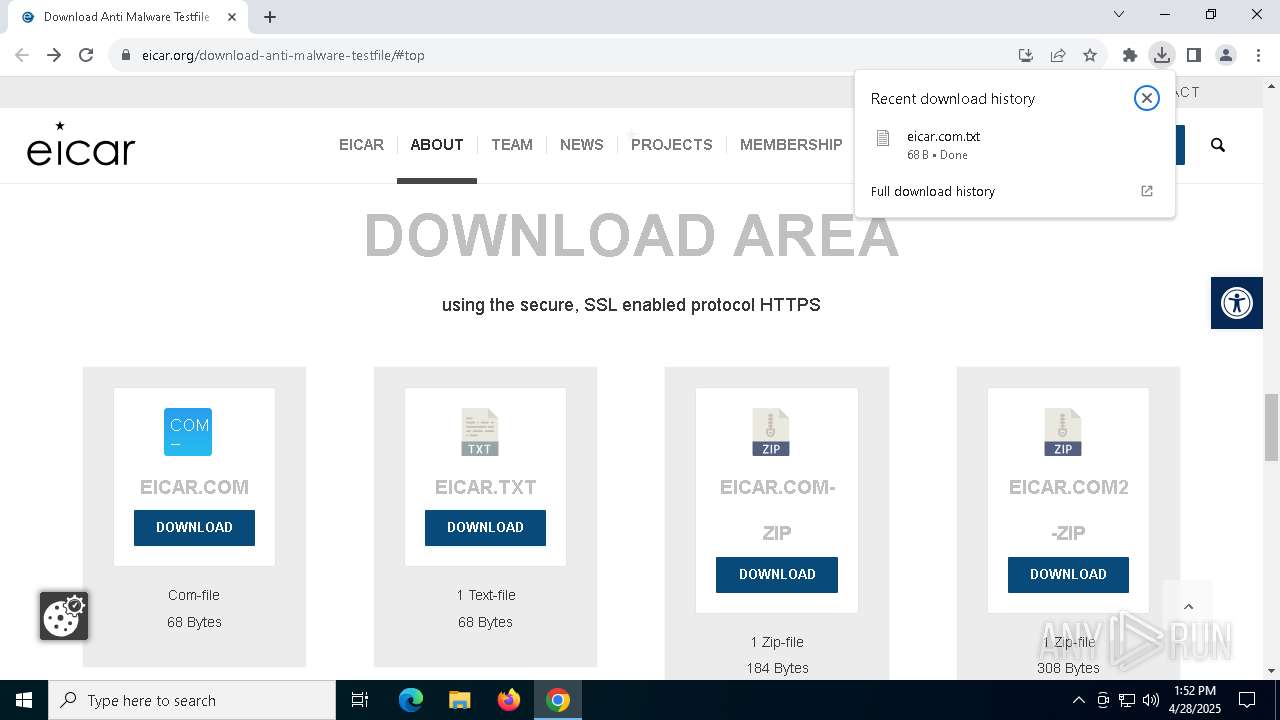This screenshot has width=1280, height=720.
Task: Show hidden system tray icons
Action: (1078, 700)
